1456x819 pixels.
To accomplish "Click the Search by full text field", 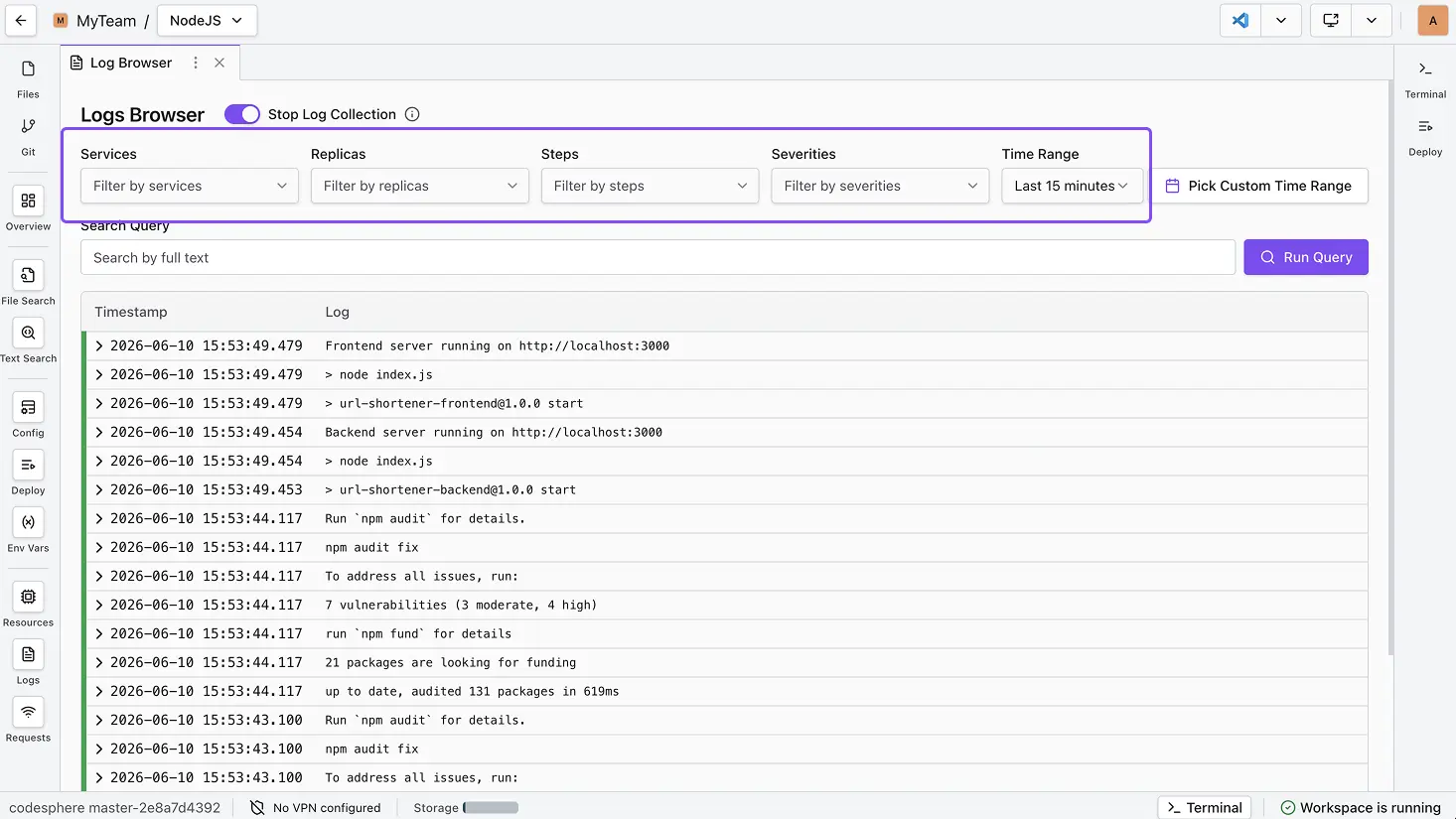I will (657, 257).
